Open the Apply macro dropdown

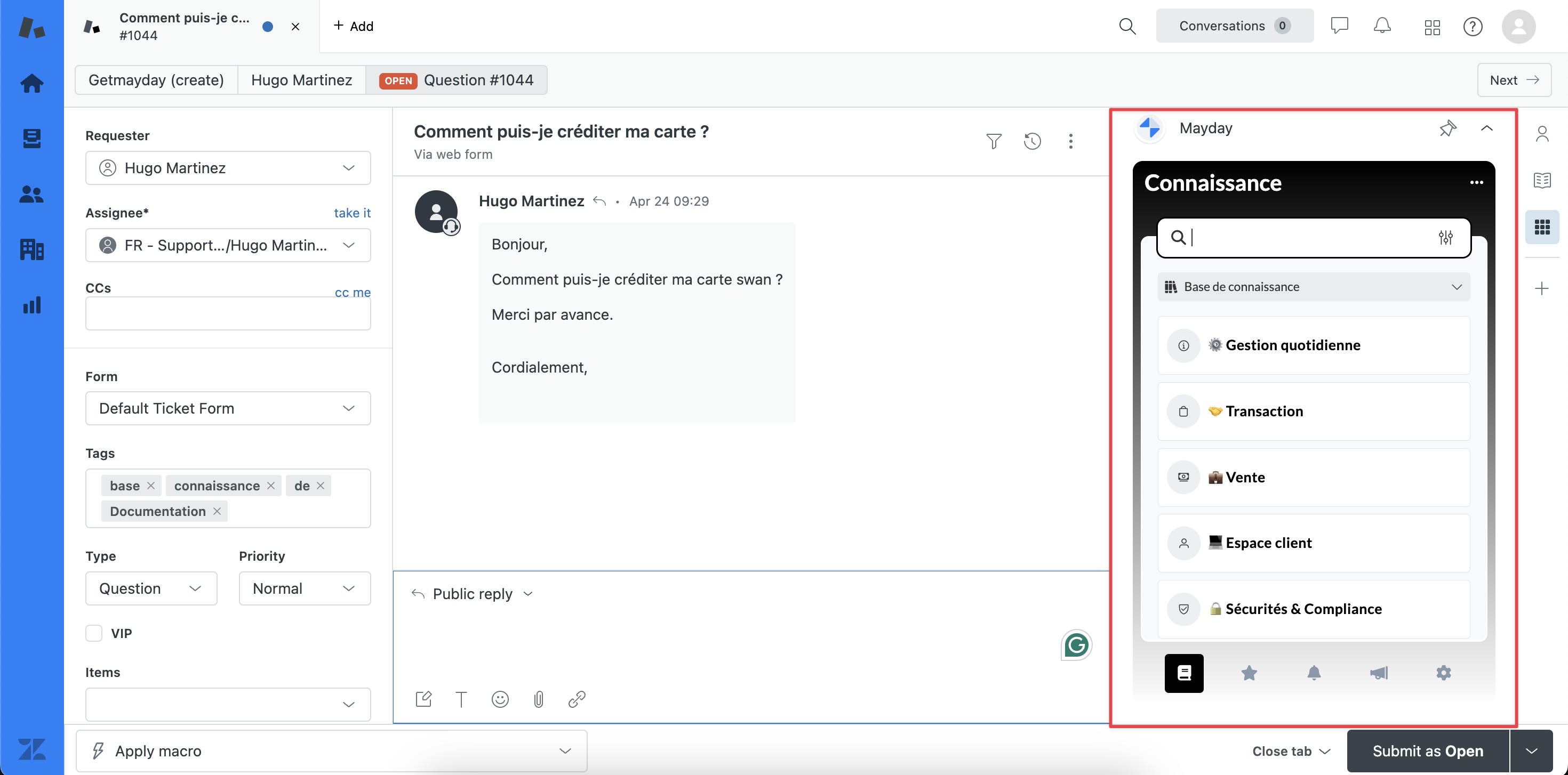[x=332, y=751]
